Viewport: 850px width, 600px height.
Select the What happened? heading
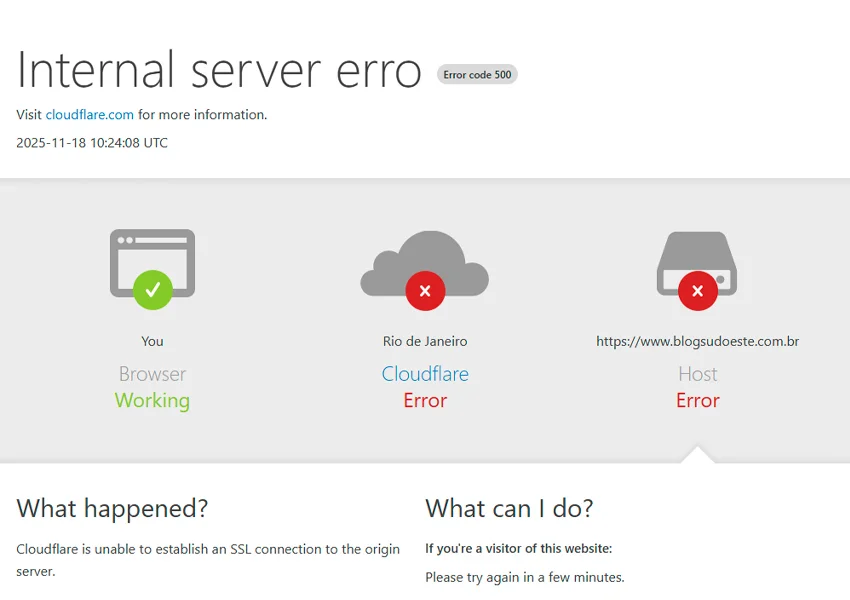click(112, 508)
